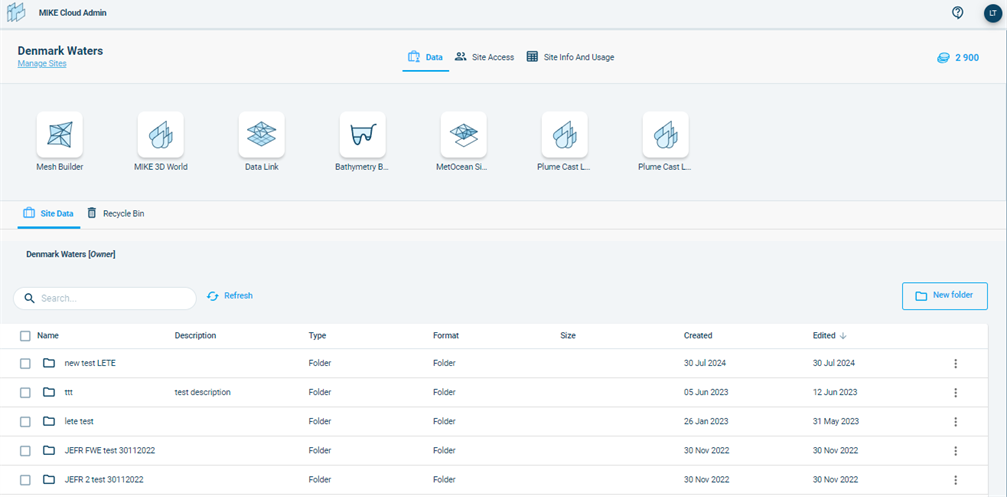The width and height of the screenshot is (1007, 497).
Task: Open options menu for new test LETE
Action: (955, 364)
